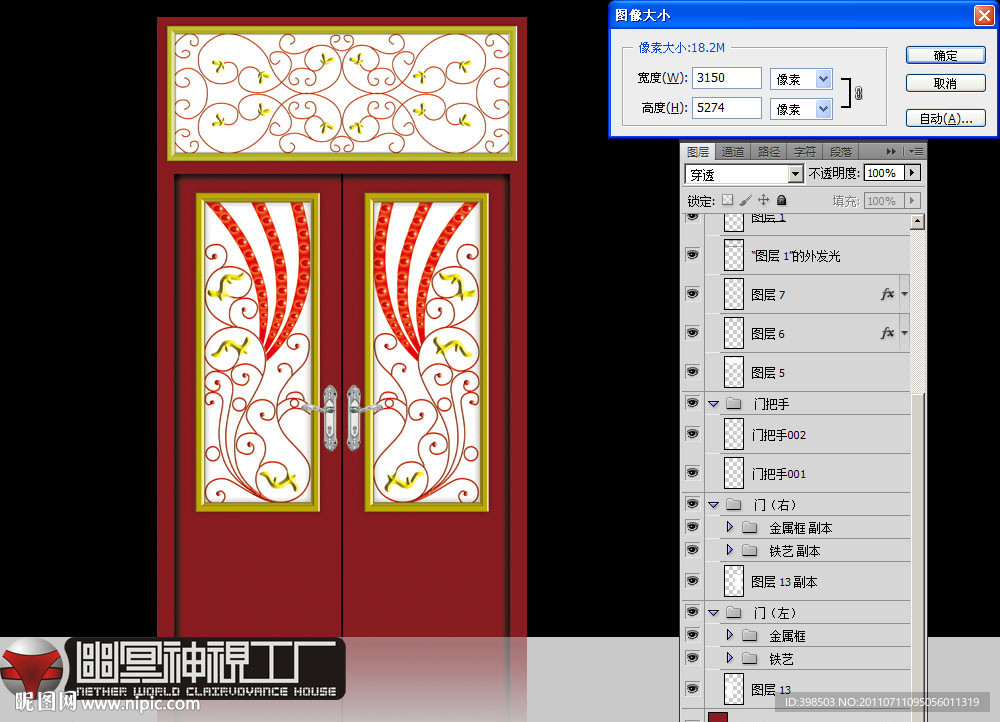Click the fx icon on 图层 7

point(887,294)
